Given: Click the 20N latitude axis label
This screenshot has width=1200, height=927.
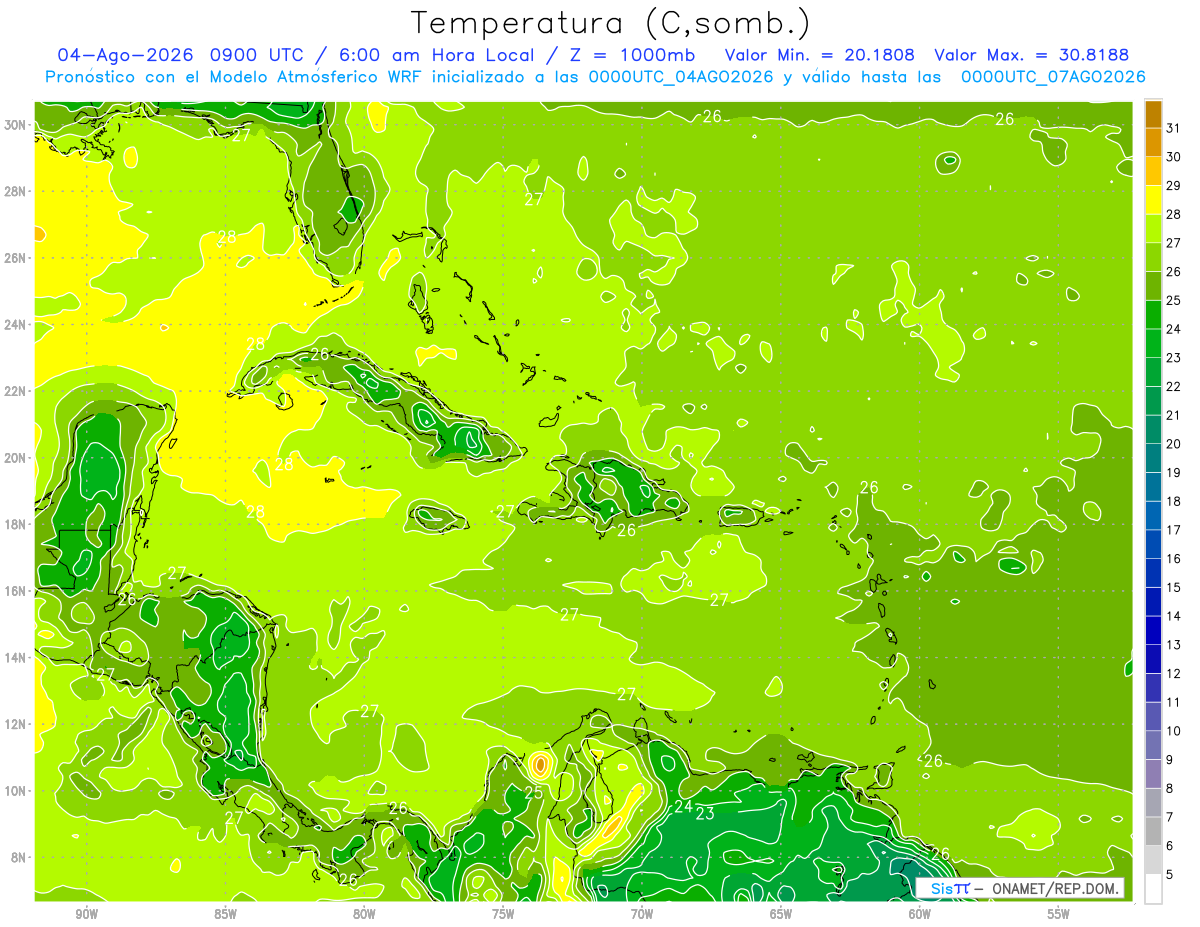Looking at the screenshot, I should (x=17, y=458).
